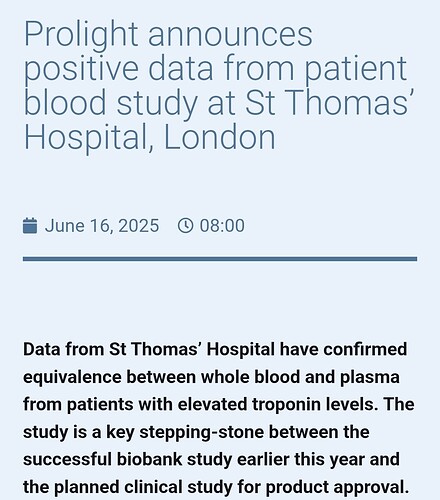The width and height of the screenshot is (440, 500).
Task: Click the words 'positive data' in headline
Action: pos(118,70)
